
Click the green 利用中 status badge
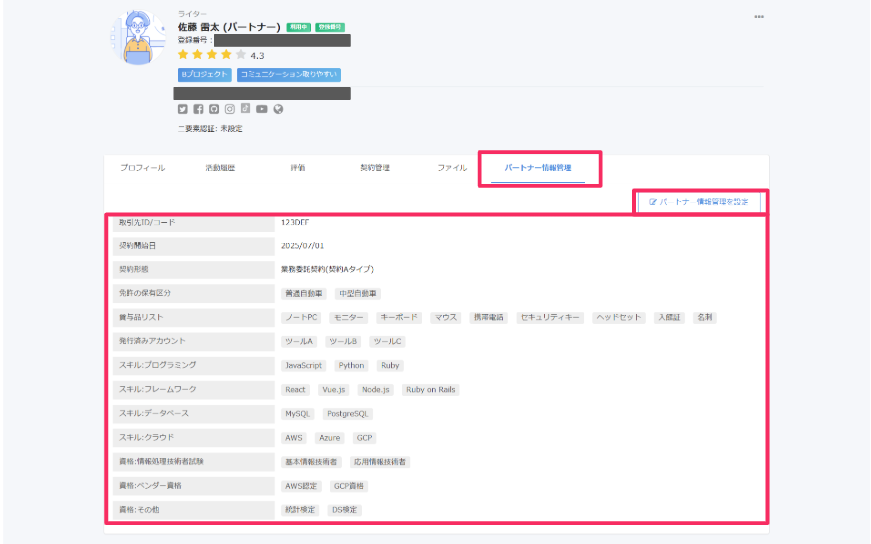298,27
